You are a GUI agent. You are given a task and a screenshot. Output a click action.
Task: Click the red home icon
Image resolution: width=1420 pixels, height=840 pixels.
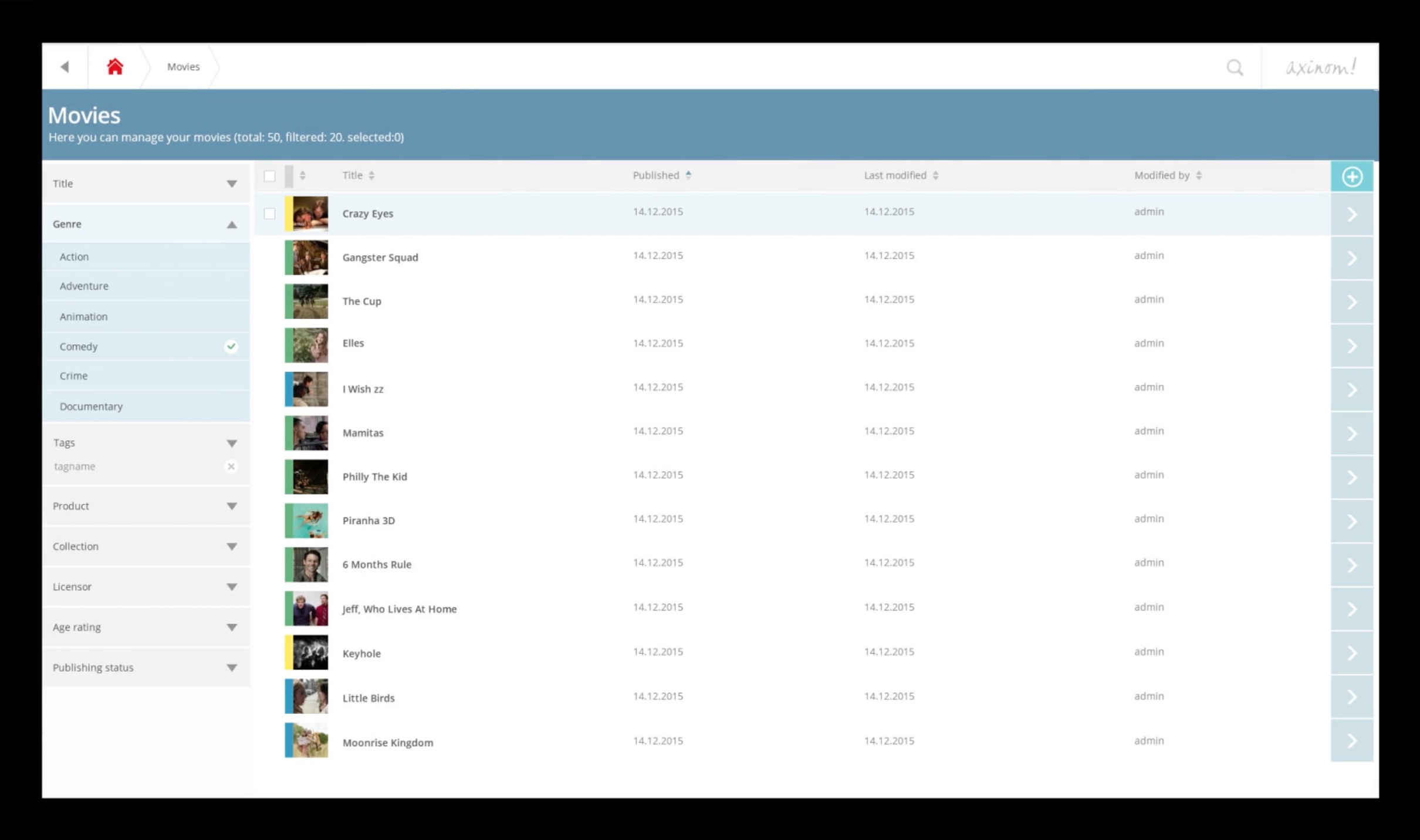pyautogui.click(x=115, y=67)
